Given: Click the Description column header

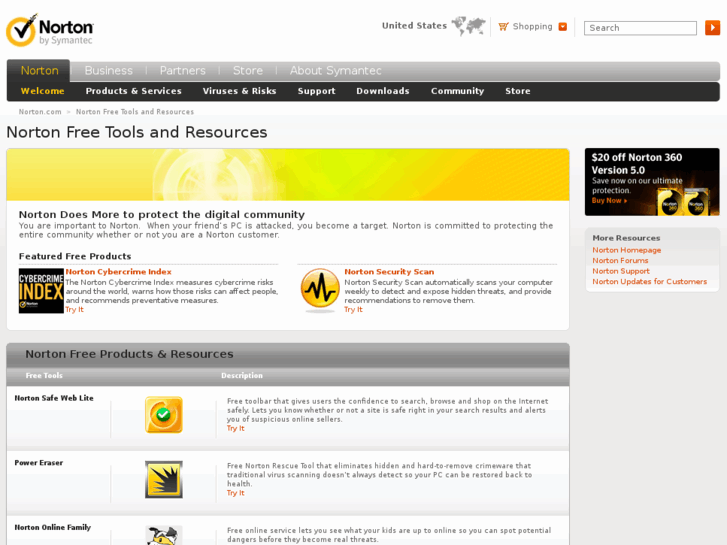Looking at the screenshot, I should (242, 375).
